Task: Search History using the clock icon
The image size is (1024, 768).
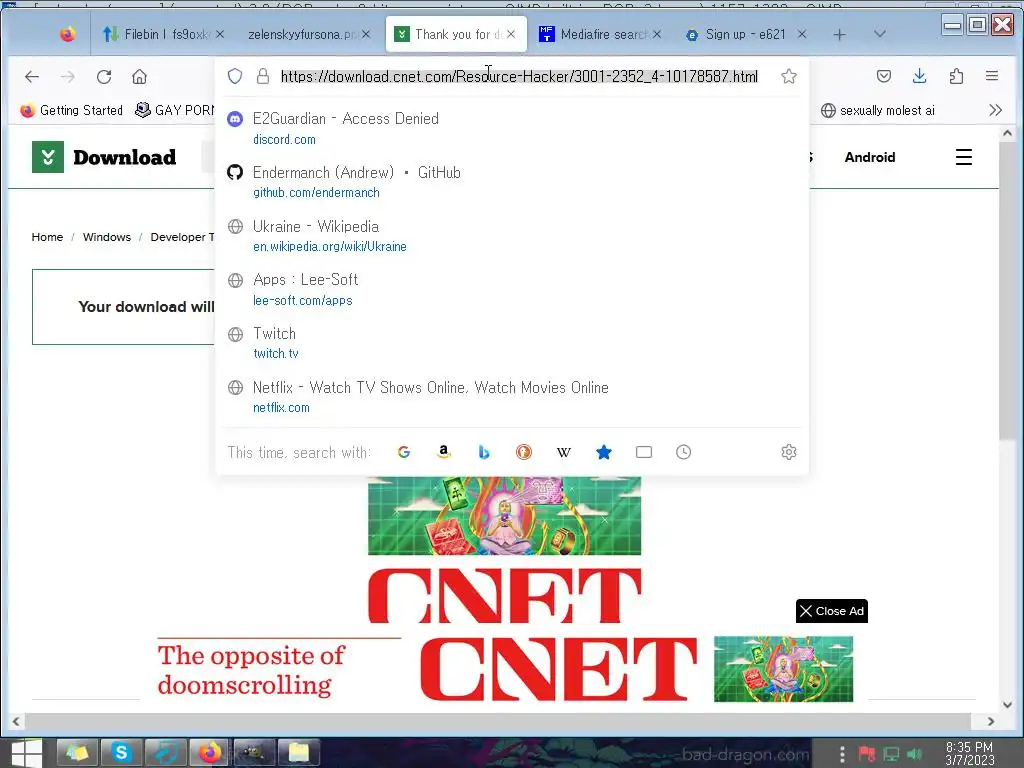Action: (x=684, y=452)
